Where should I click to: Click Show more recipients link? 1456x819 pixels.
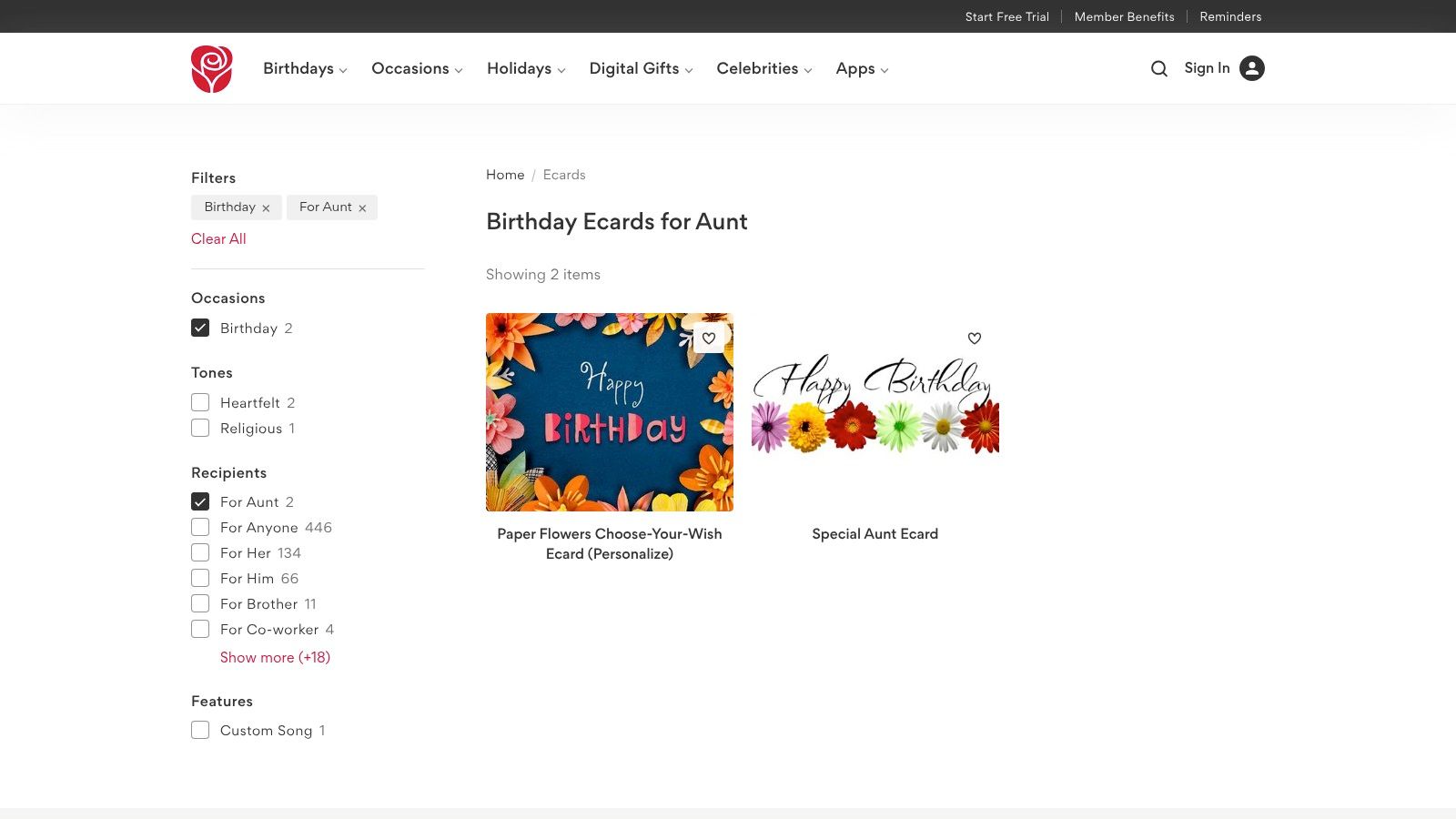276,657
